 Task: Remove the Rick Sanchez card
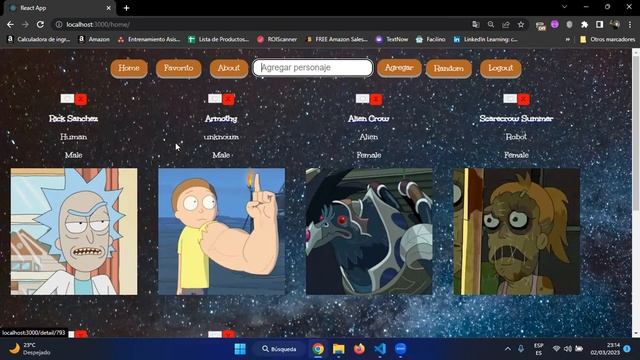[x=81, y=99]
